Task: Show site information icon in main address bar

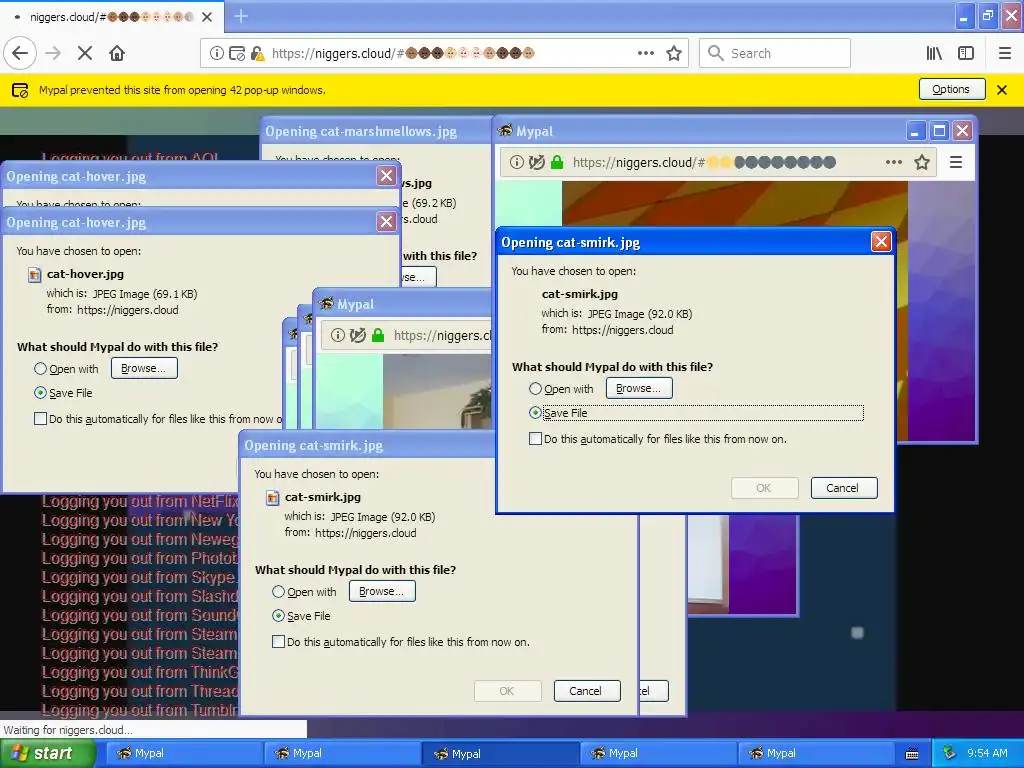Action: click(x=217, y=53)
